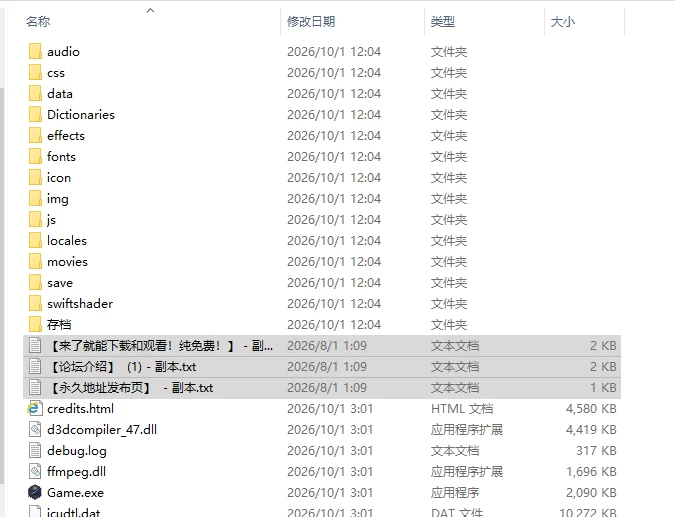
Task: Click the credits.html browser icon
Action: (x=35, y=409)
